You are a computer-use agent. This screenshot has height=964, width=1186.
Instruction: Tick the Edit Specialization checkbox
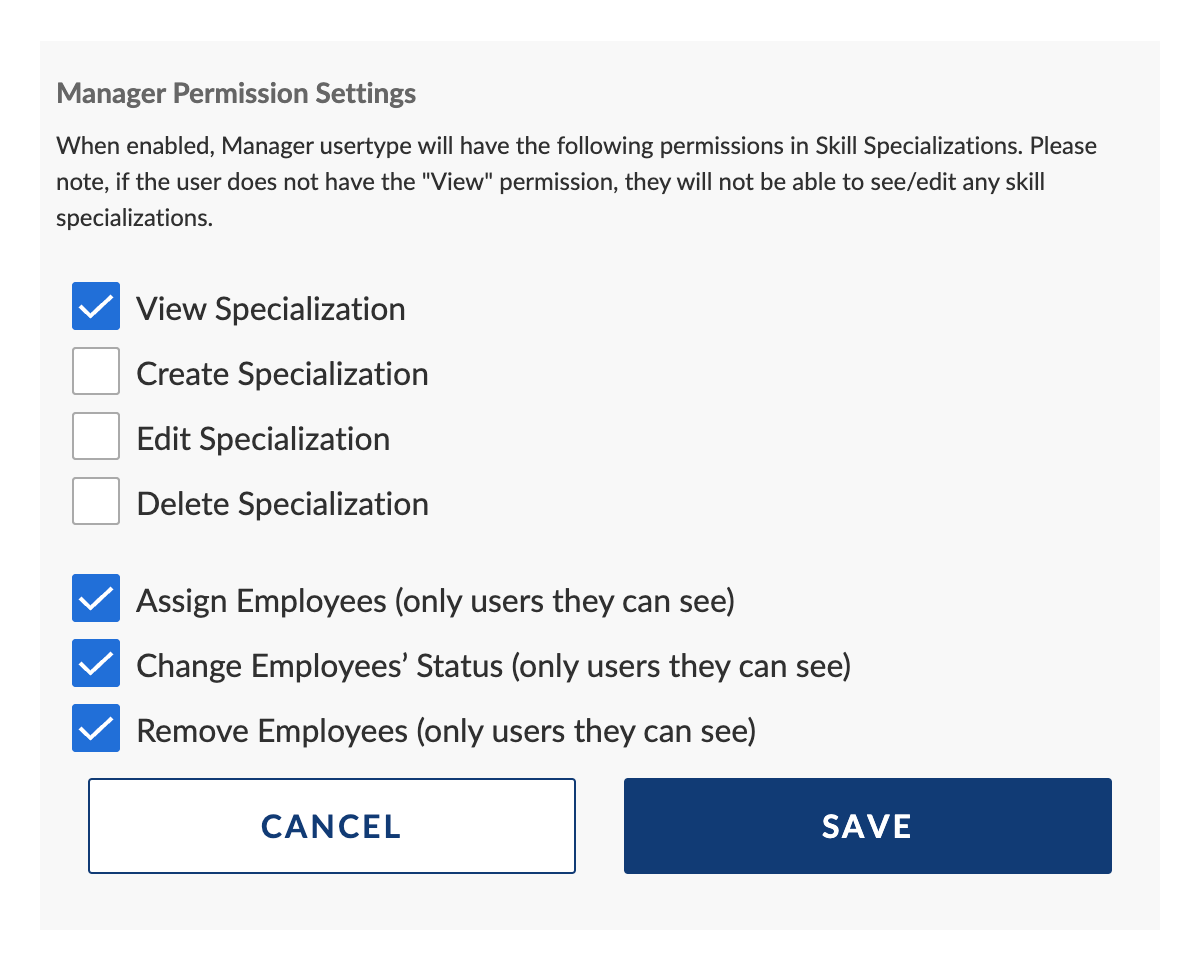(x=96, y=437)
